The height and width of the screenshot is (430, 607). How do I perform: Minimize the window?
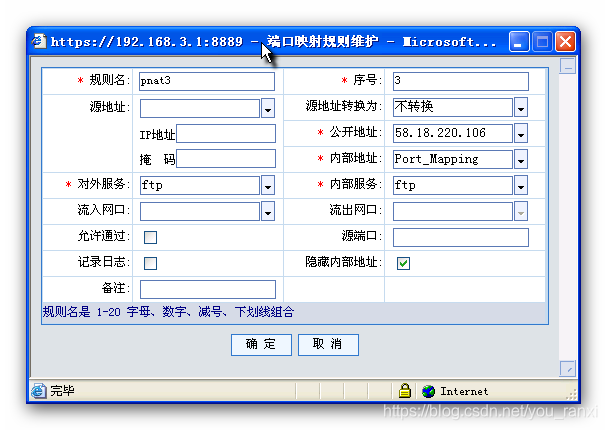click(519, 41)
